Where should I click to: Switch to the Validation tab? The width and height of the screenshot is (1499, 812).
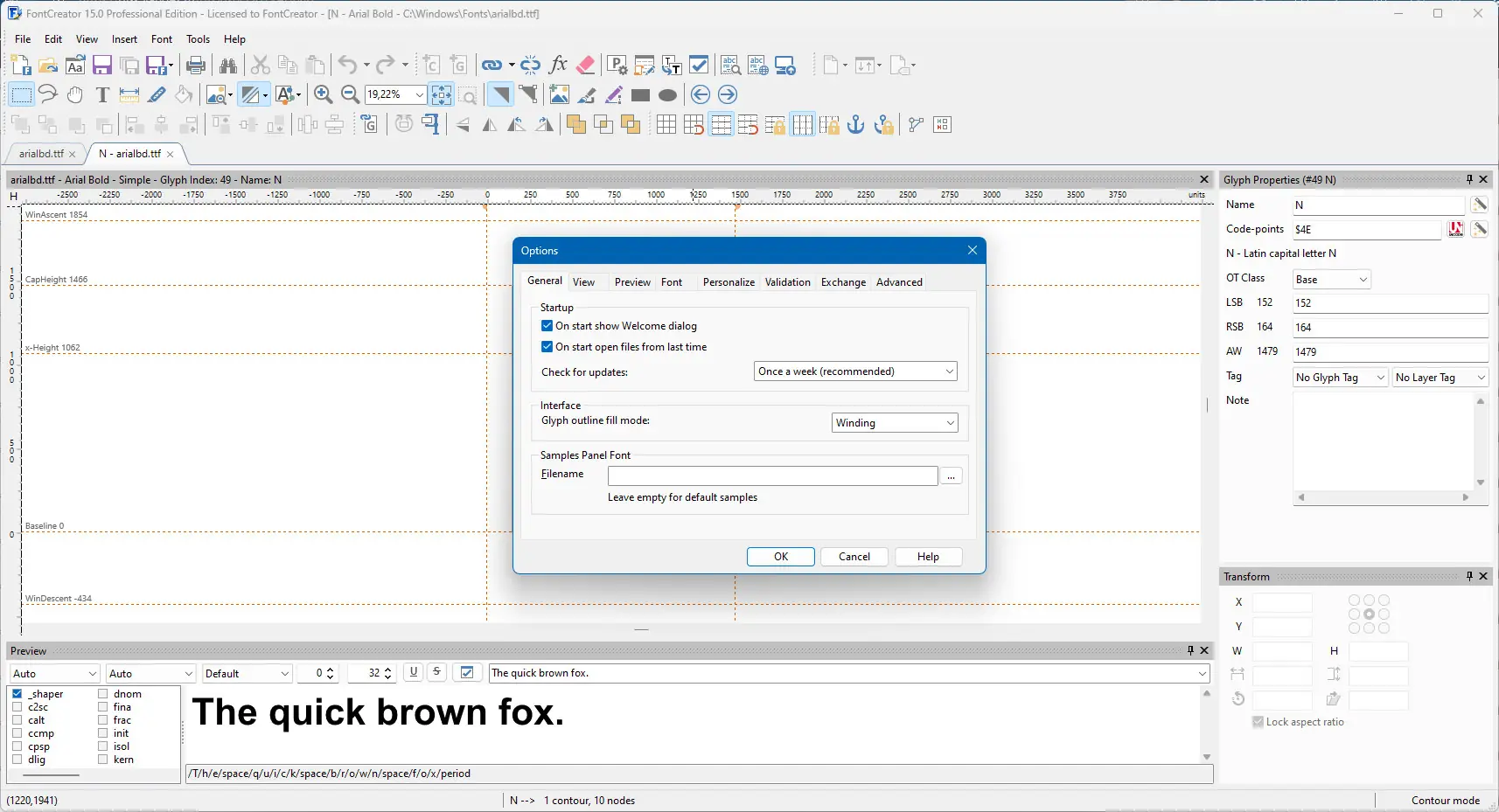pyautogui.click(x=787, y=282)
